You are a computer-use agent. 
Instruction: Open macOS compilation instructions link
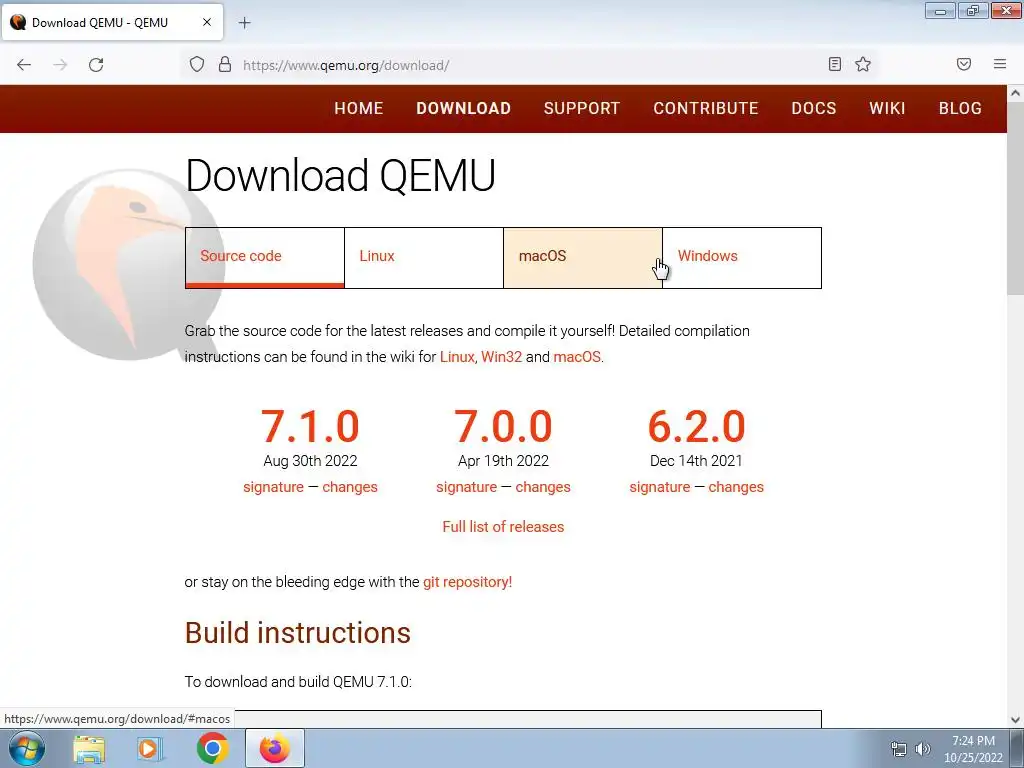click(577, 357)
